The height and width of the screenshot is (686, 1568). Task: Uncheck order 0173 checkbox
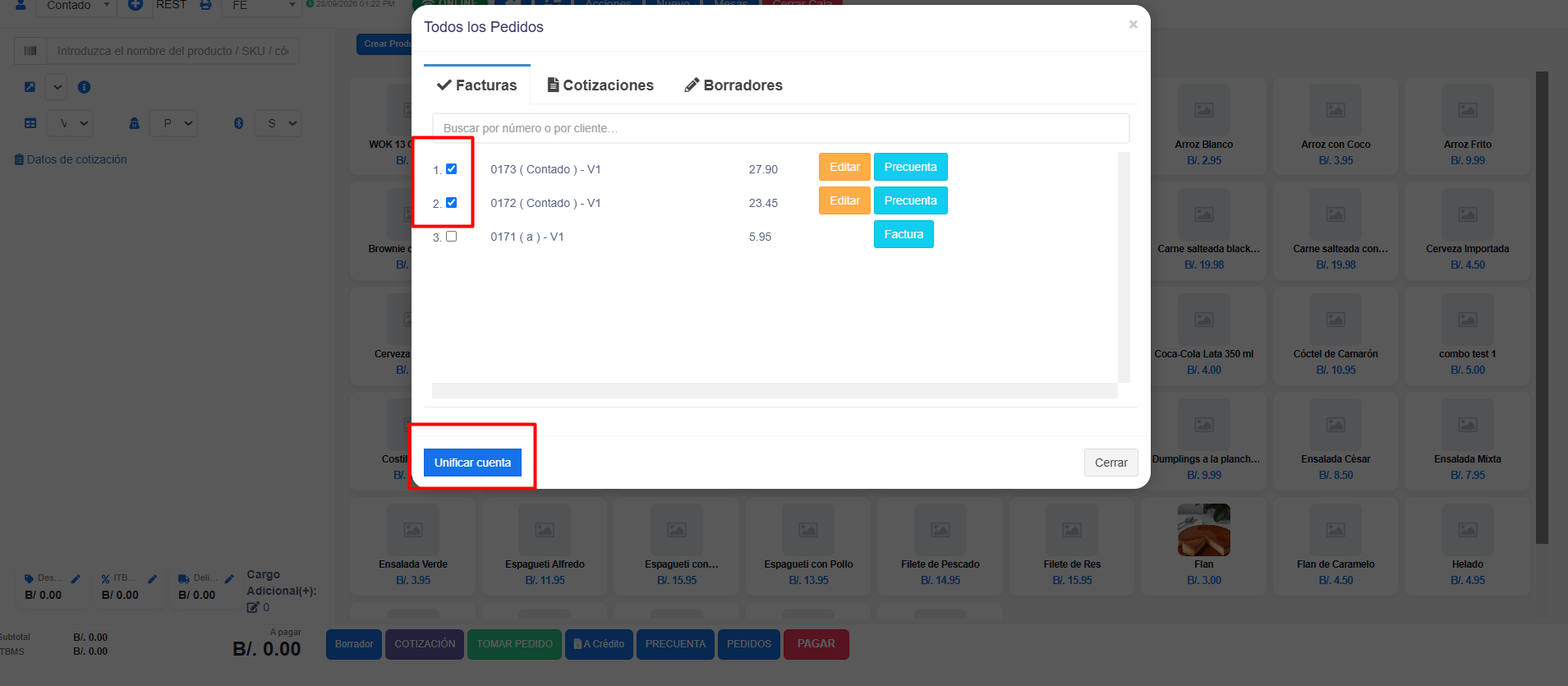coord(451,169)
